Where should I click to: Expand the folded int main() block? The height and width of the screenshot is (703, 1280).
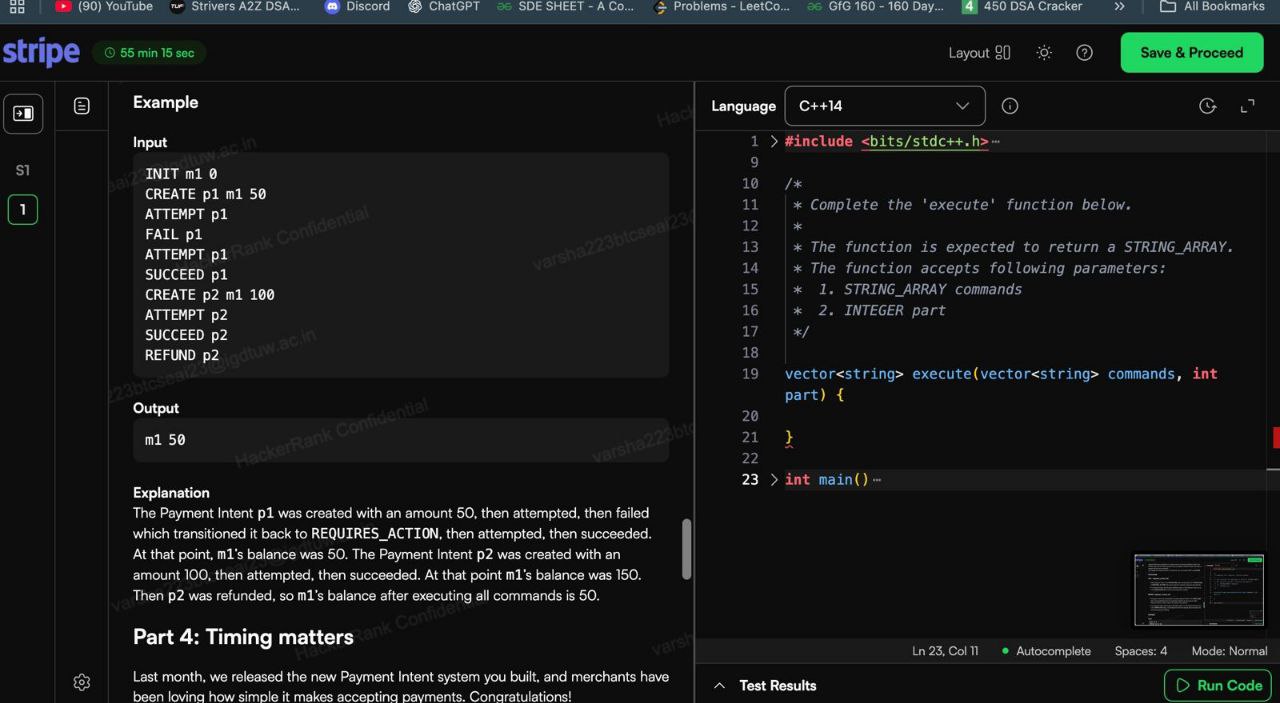[773, 480]
